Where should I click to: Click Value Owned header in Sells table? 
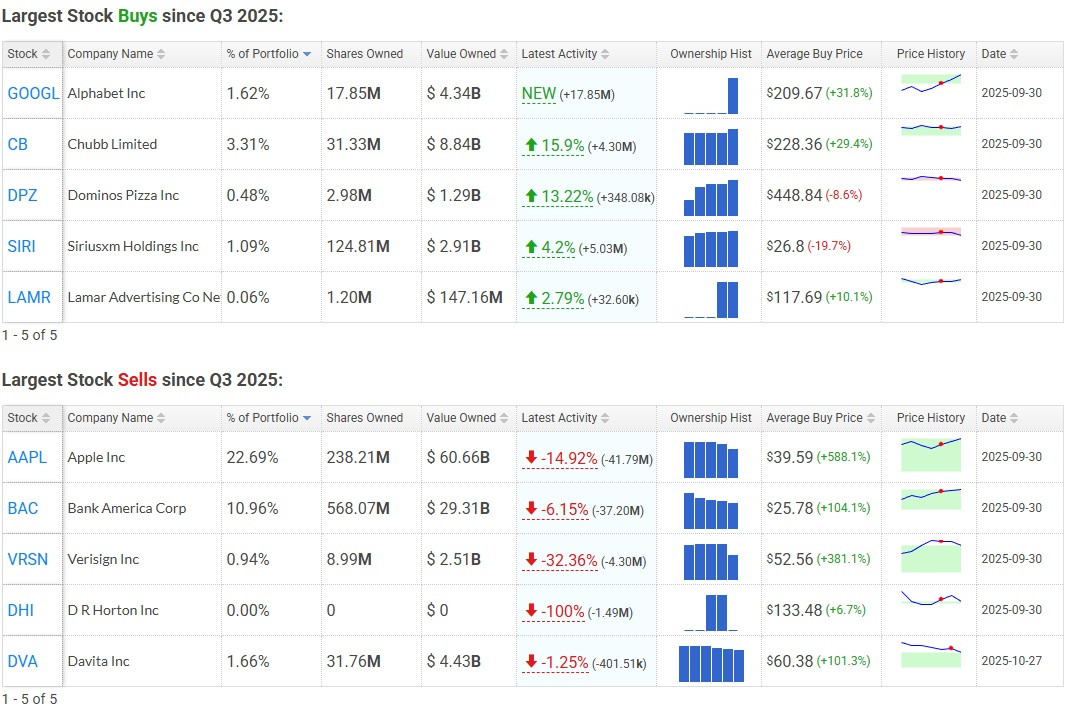461,418
